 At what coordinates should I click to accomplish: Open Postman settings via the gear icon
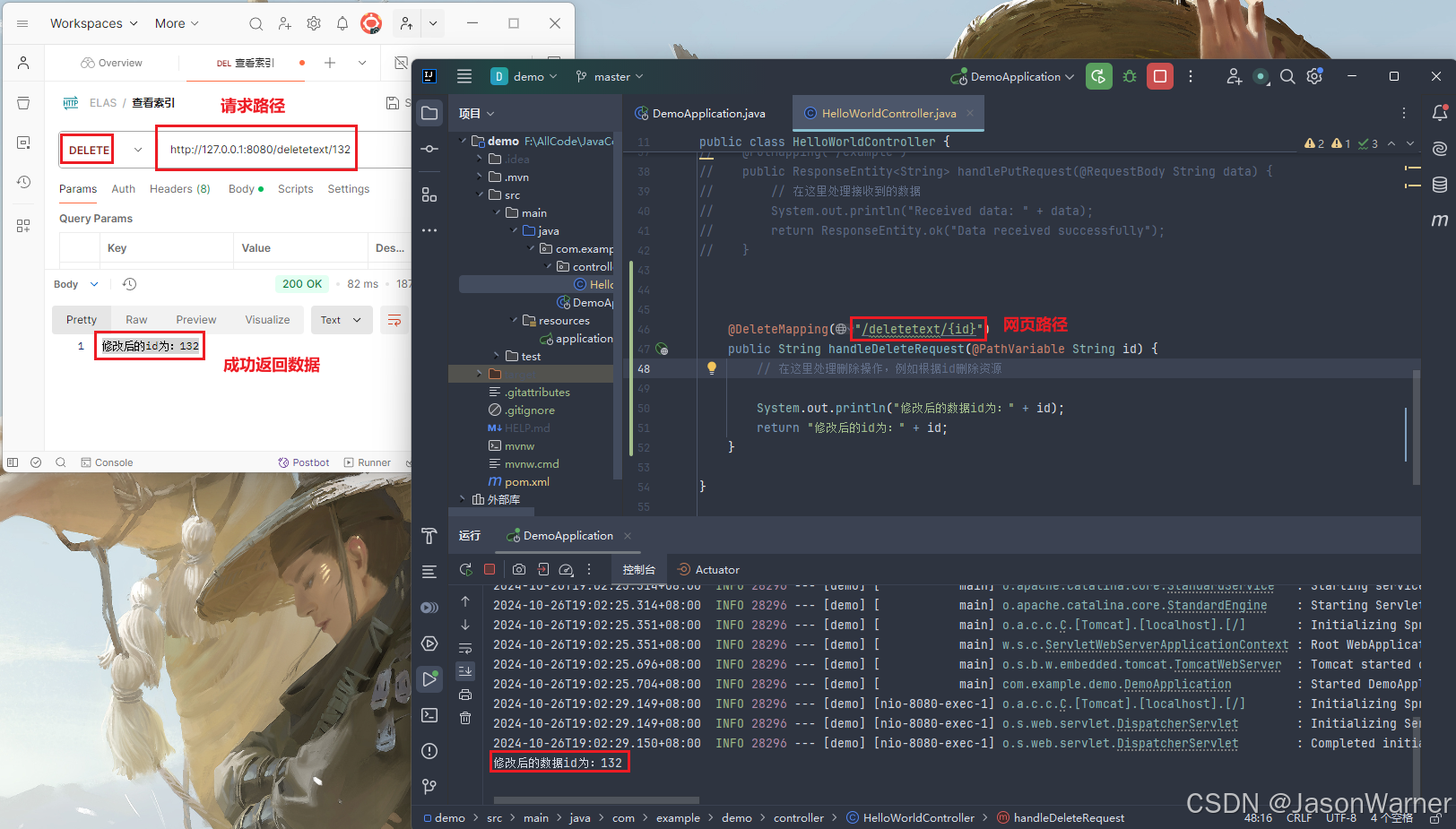313,23
